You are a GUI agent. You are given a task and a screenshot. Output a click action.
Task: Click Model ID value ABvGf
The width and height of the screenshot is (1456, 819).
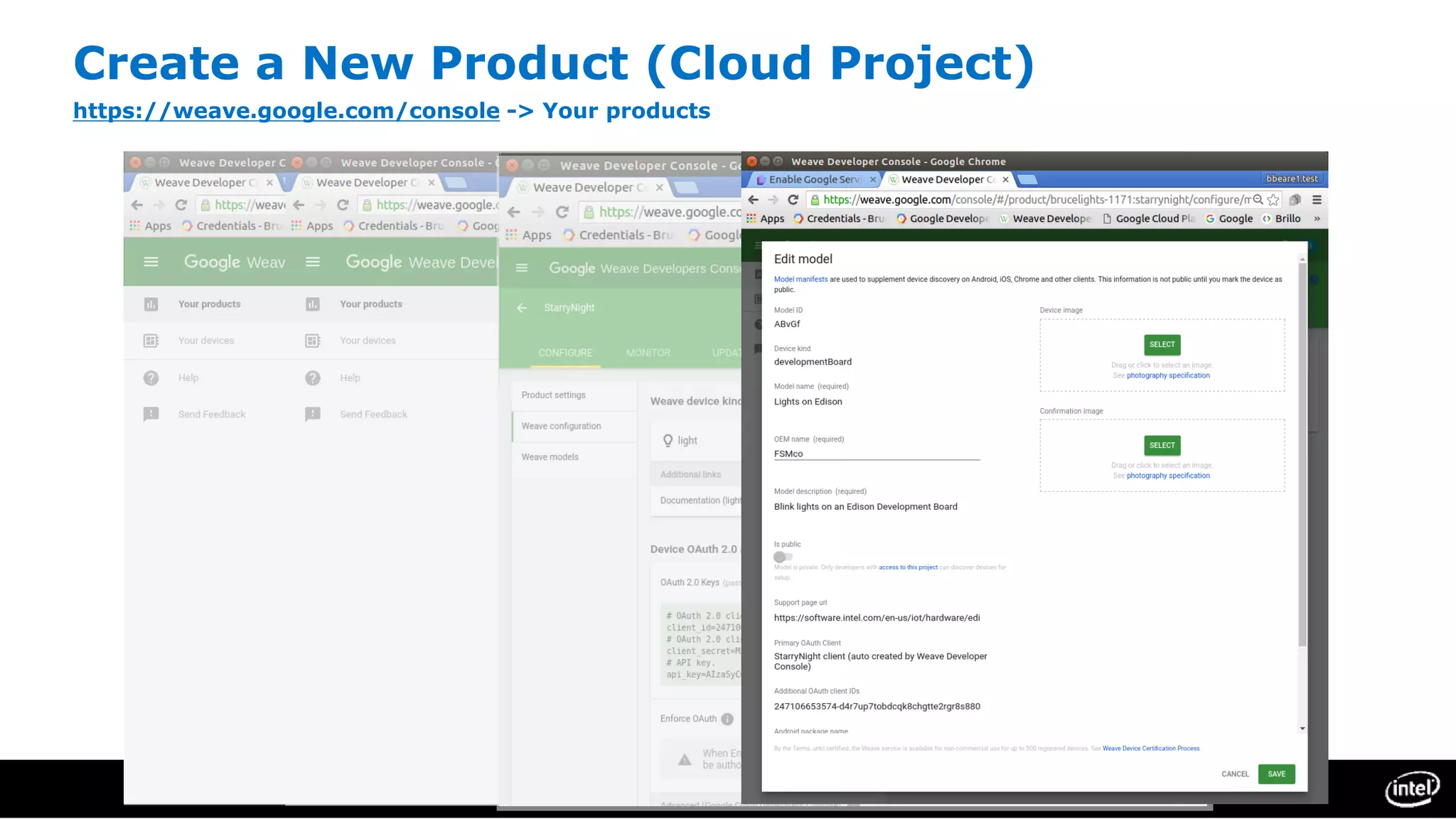pos(787,324)
